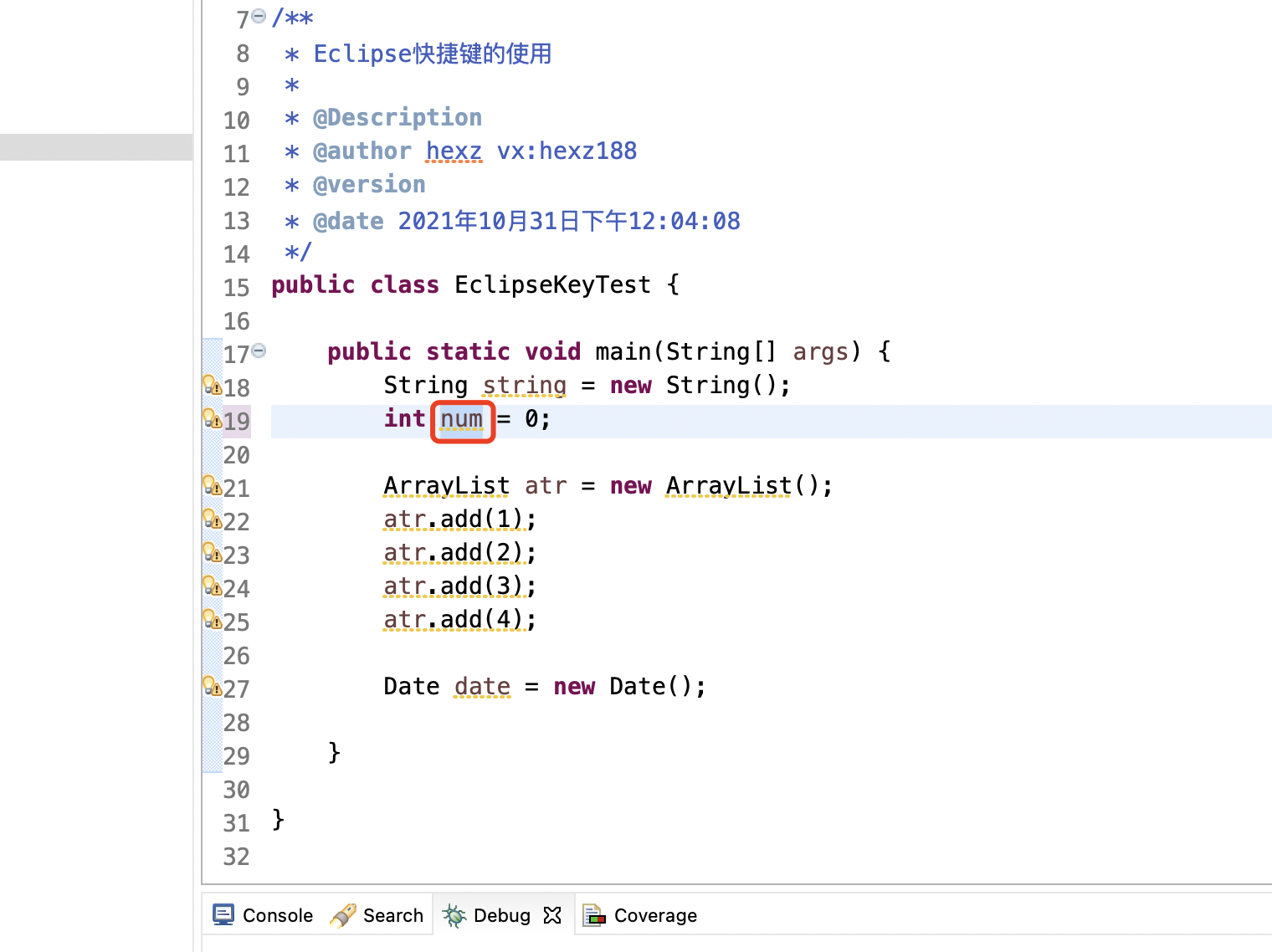The width and height of the screenshot is (1272, 952).
Task: Close the Debug view tab
Action: [x=552, y=915]
